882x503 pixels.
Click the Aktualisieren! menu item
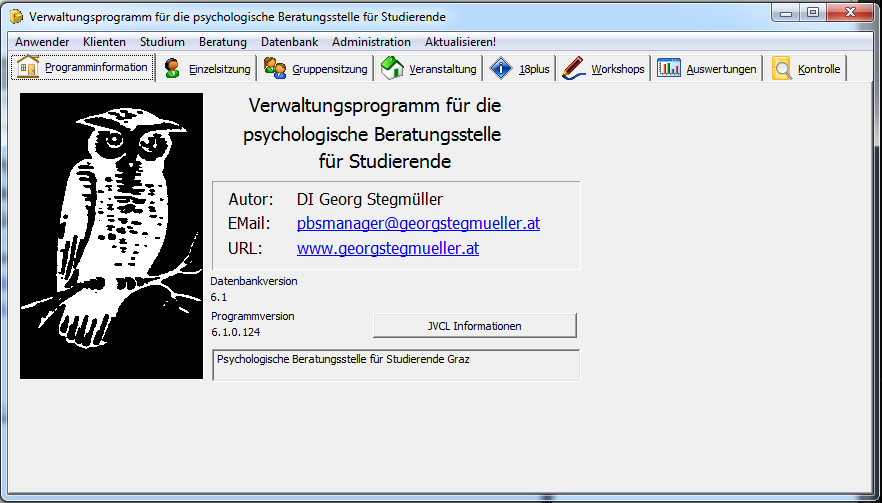click(x=460, y=42)
